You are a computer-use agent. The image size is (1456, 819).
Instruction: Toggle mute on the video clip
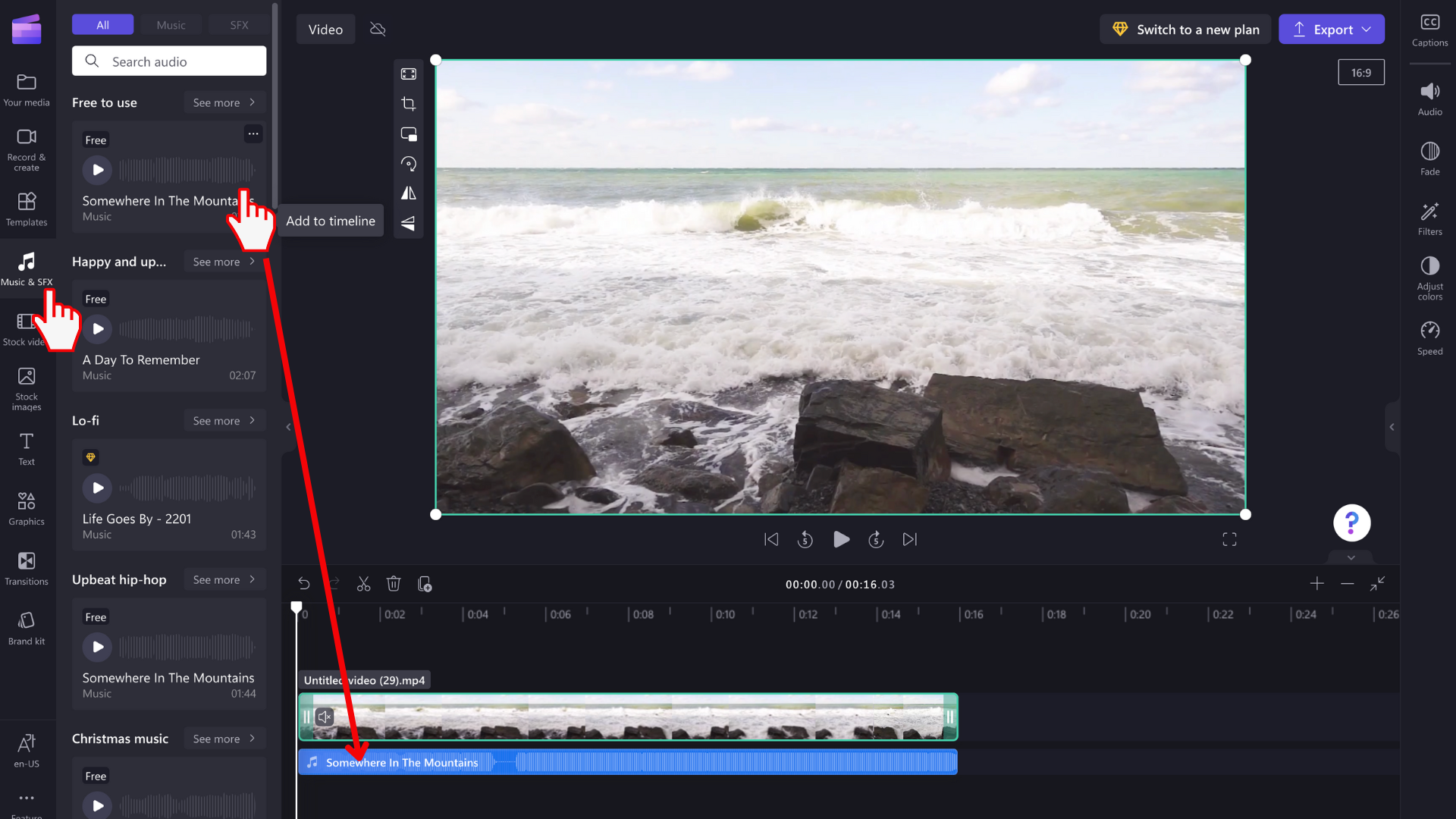325,717
